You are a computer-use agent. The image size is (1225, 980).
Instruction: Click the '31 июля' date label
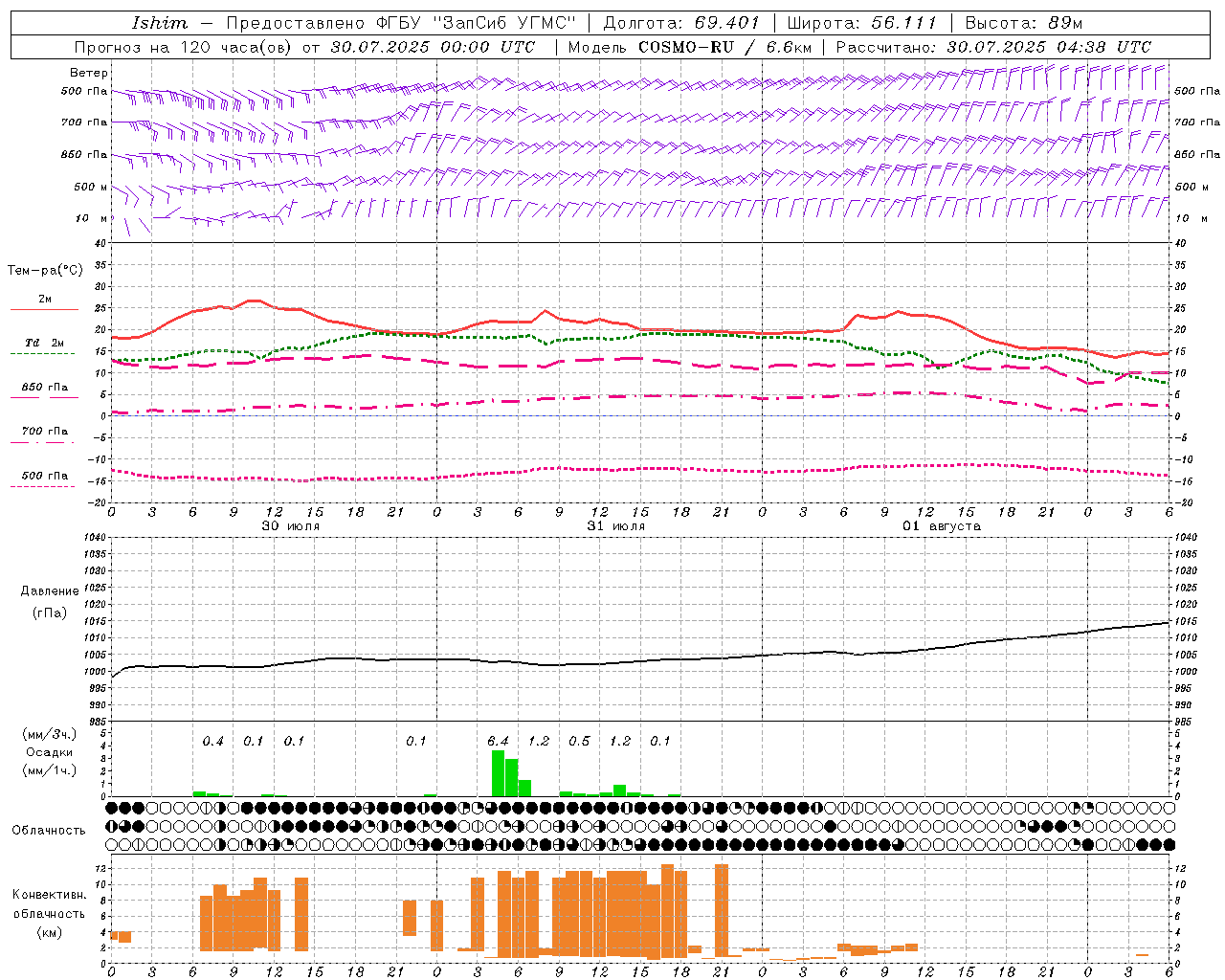(616, 525)
